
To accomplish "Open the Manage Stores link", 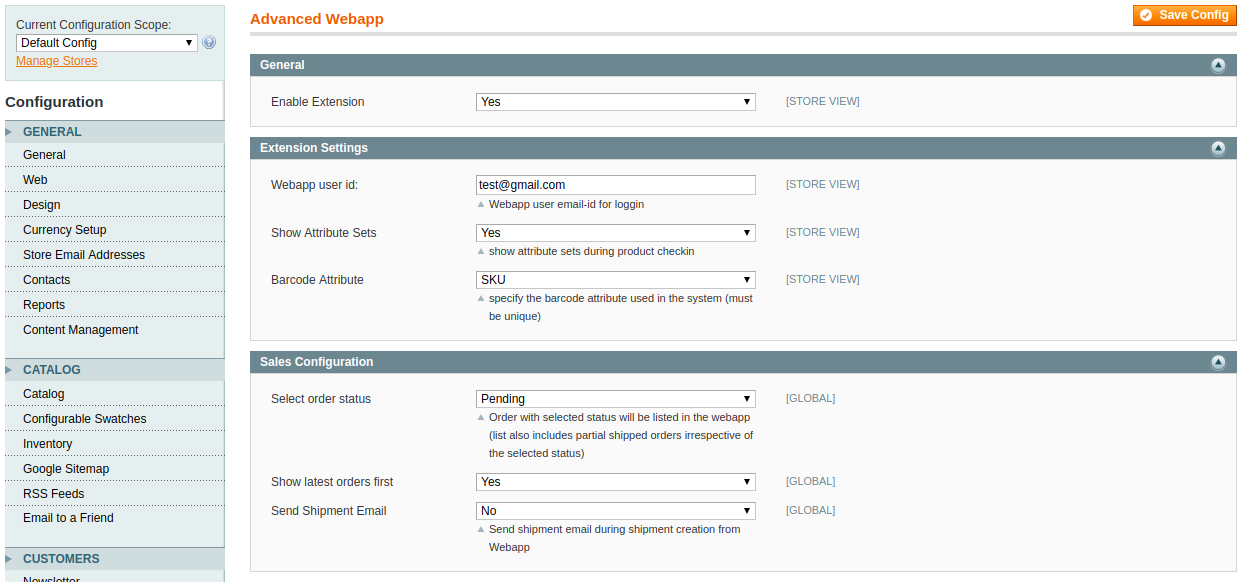I will [x=56, y=61].
